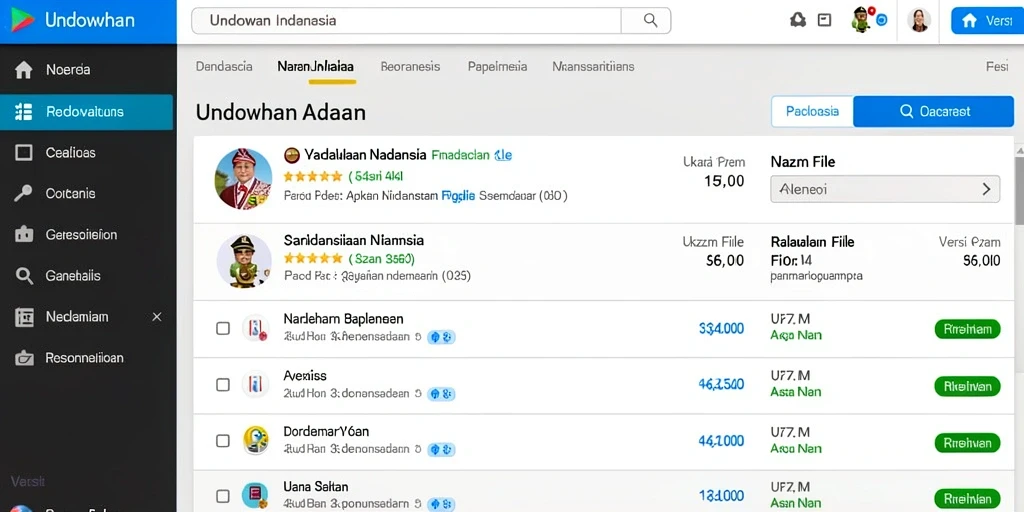Open the Alenoi dropdown under Nazm File
This screenshot has height=512, width=1024.
click(885, 189)
